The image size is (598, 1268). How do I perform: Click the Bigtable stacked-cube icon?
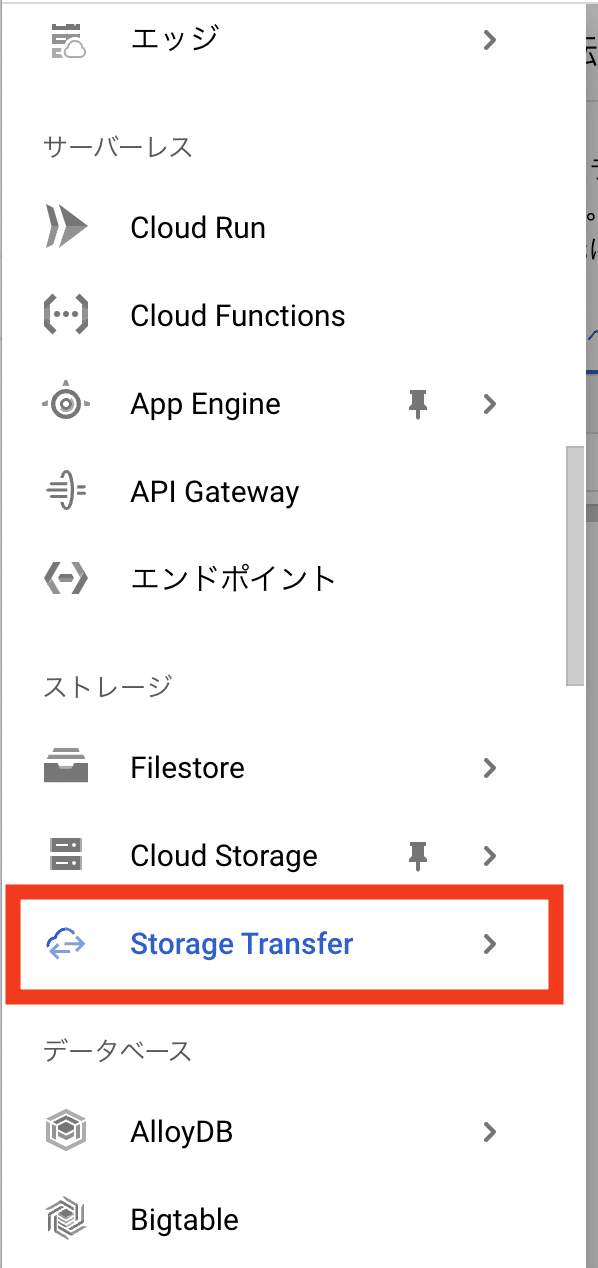[x=64, y=1219]
